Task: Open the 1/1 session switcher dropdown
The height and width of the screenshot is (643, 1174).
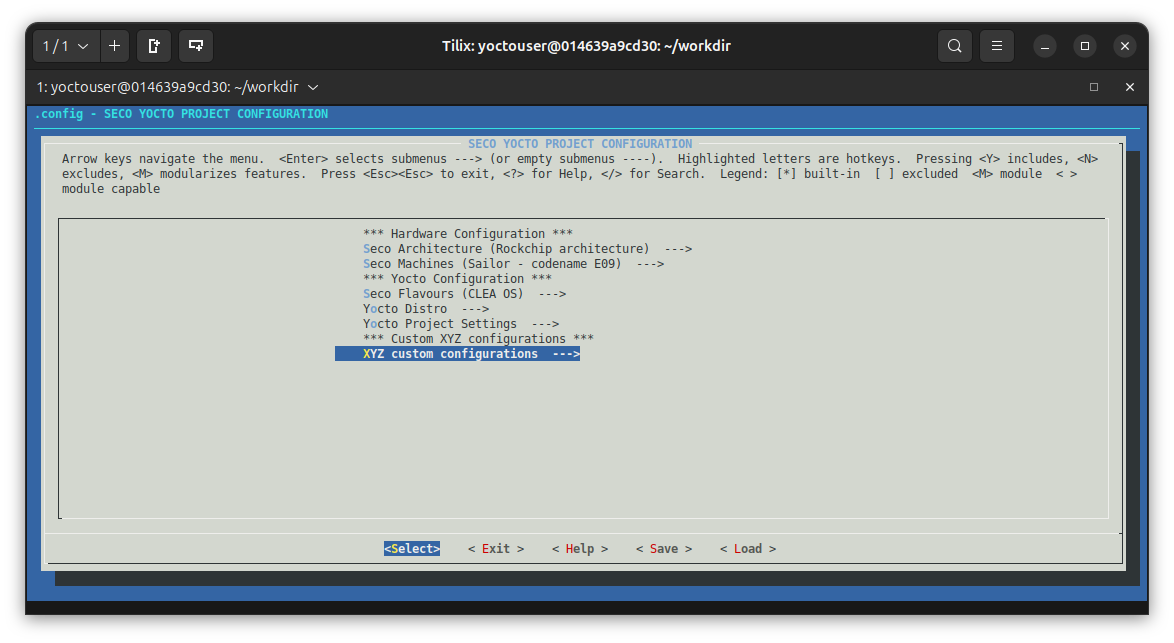Action: point(65,45)
